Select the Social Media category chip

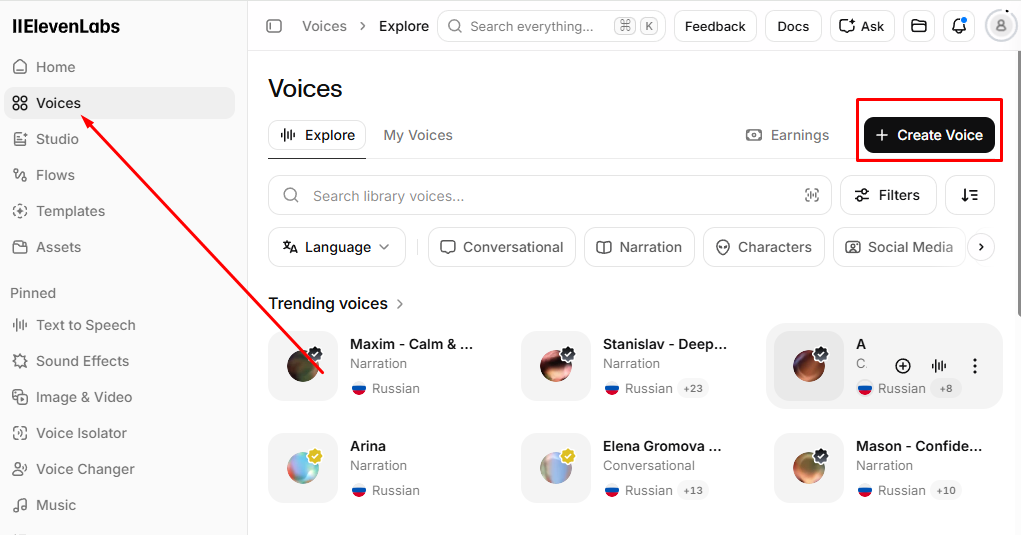899,247
